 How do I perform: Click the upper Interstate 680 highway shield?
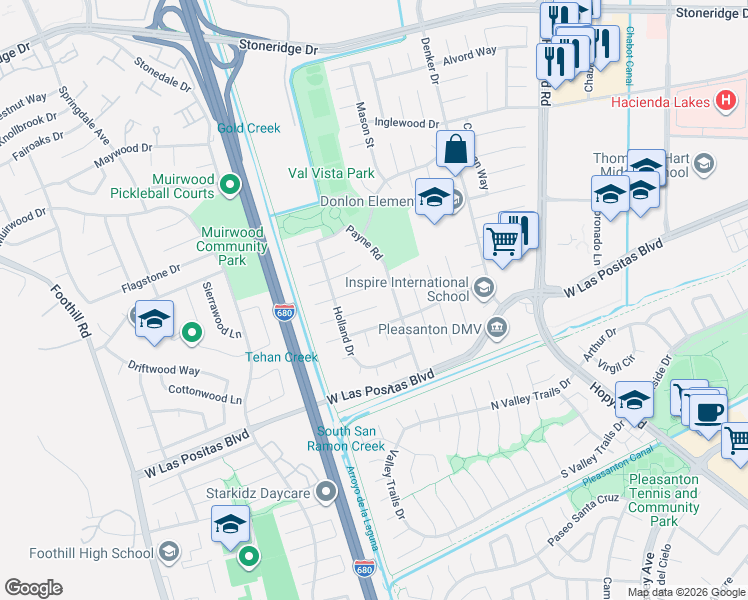point(284,312)
